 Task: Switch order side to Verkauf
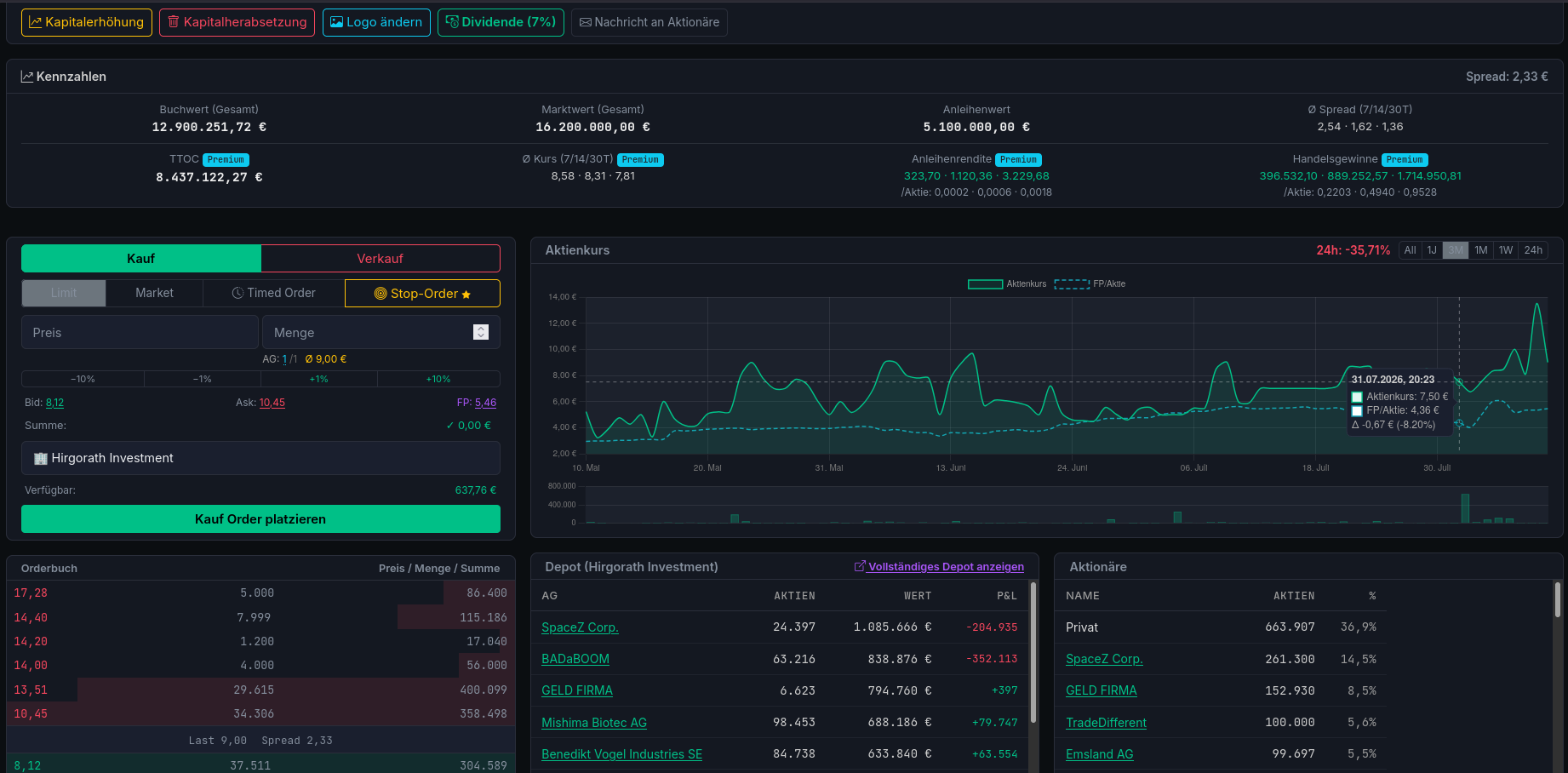[380, 259]
